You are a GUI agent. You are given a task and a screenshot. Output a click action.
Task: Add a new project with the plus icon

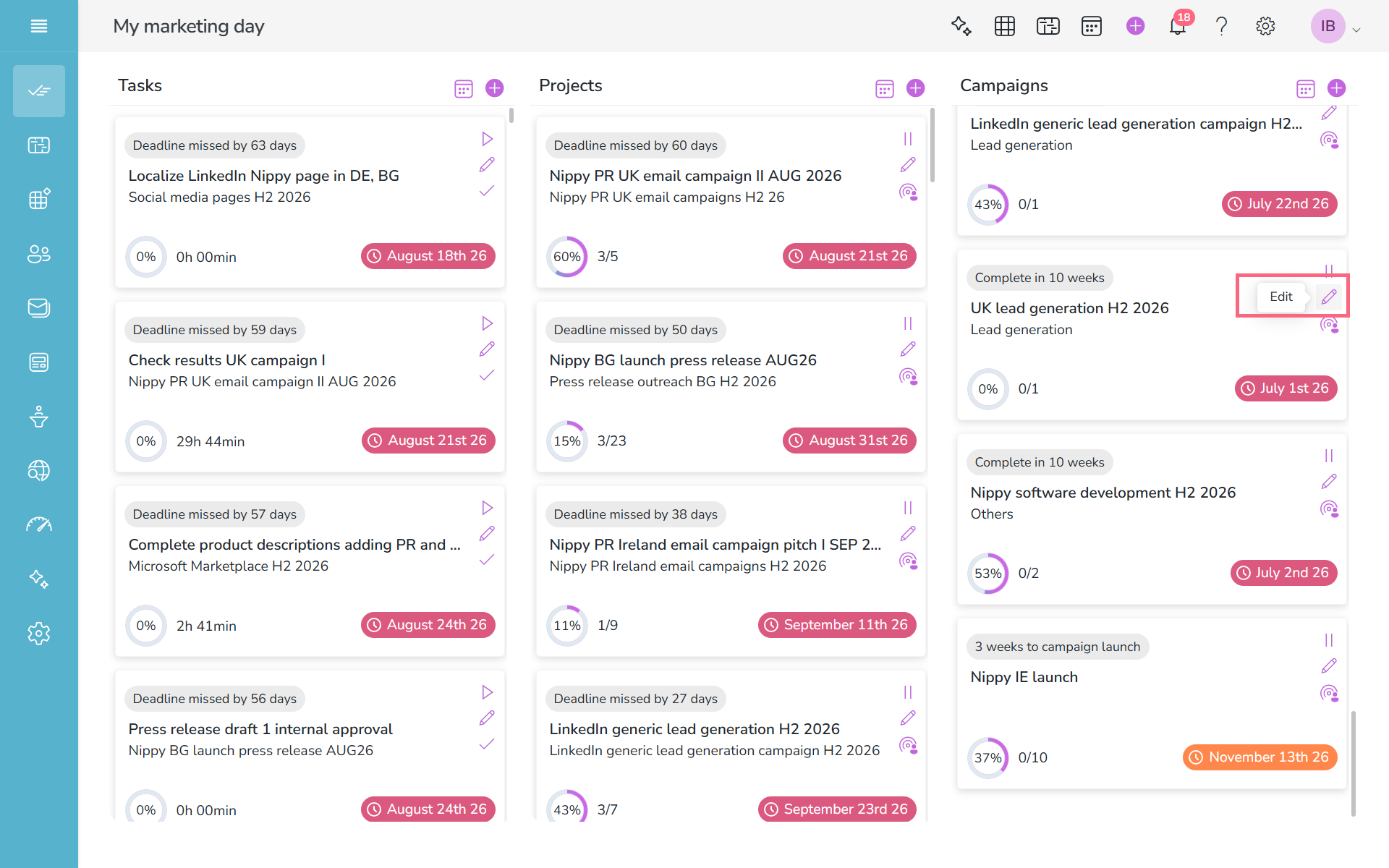(x=916, y=88)
